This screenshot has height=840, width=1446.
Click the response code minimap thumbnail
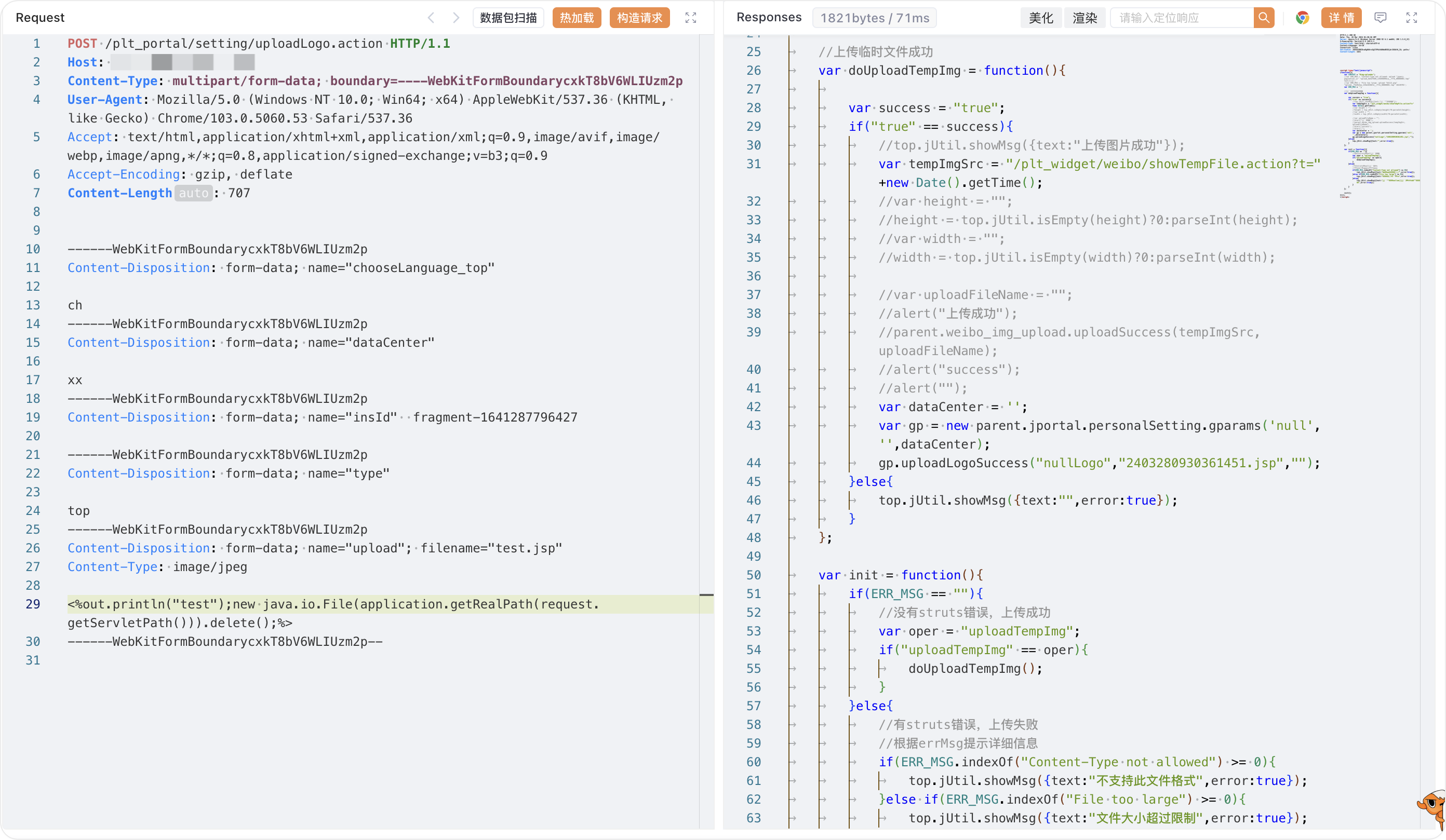tap(1380, 116)
